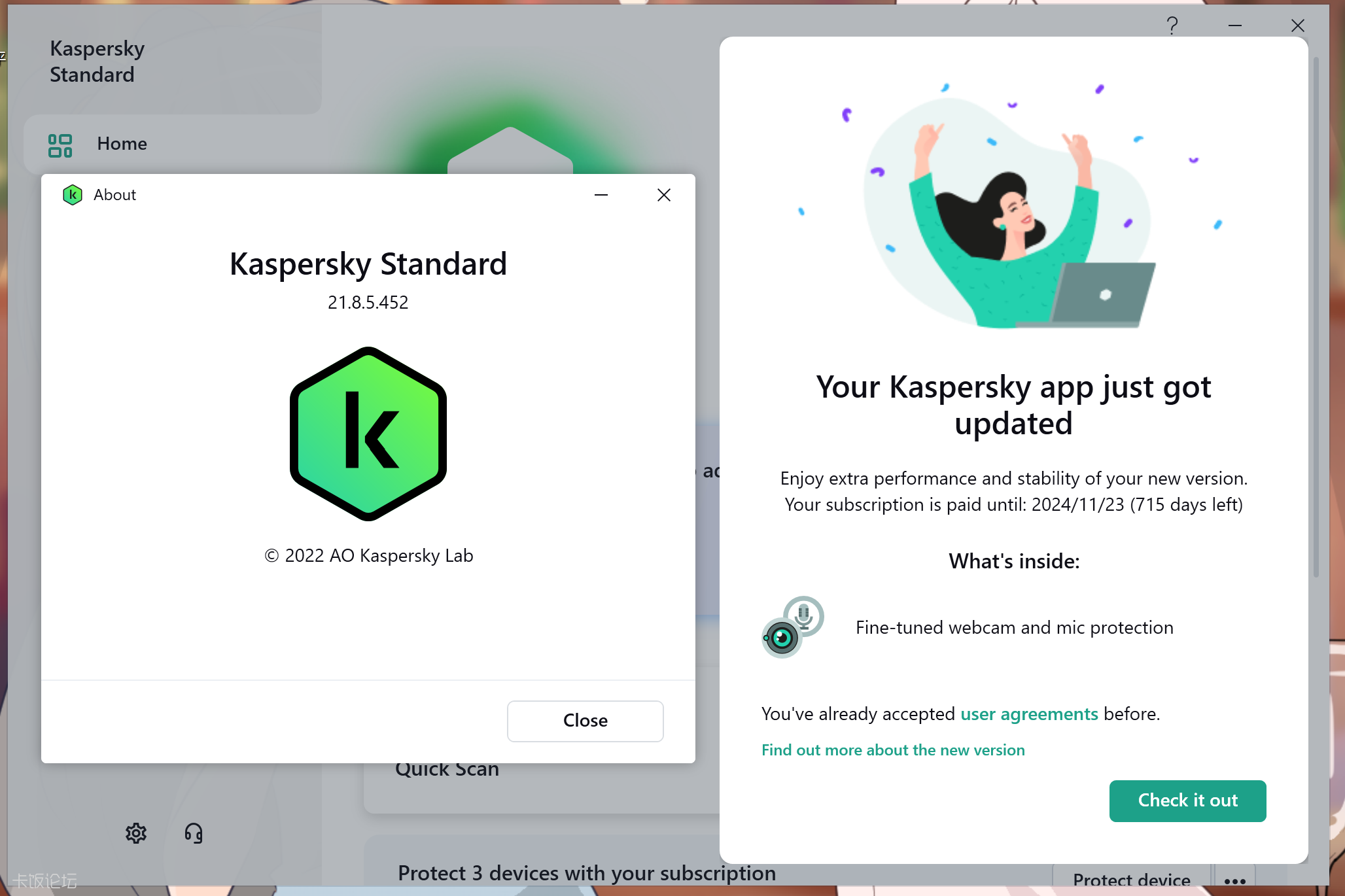Click subscription paid until 2024/11/23 text
The height and width of the screenshot is (896, 1345).
[1014, 504]
